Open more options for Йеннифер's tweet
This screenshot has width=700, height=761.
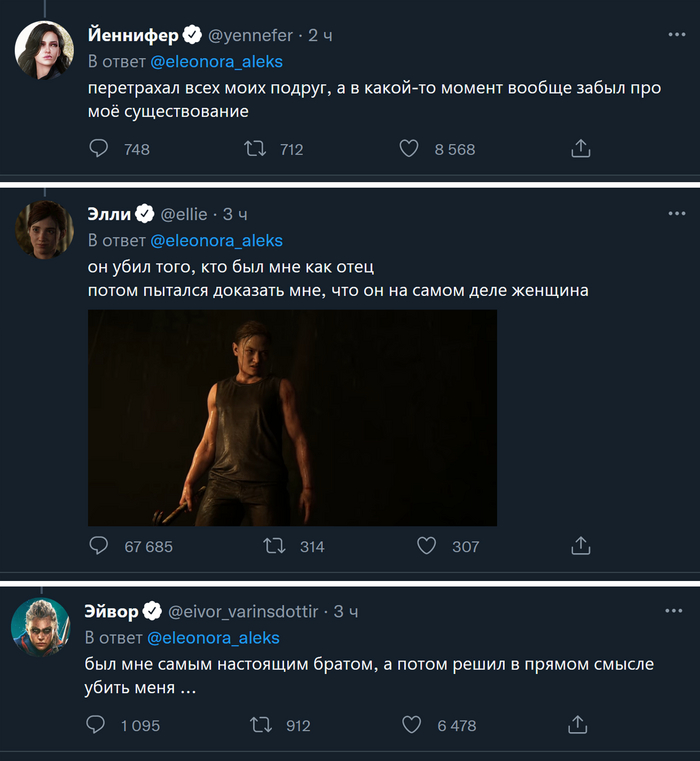coord(676,34)
